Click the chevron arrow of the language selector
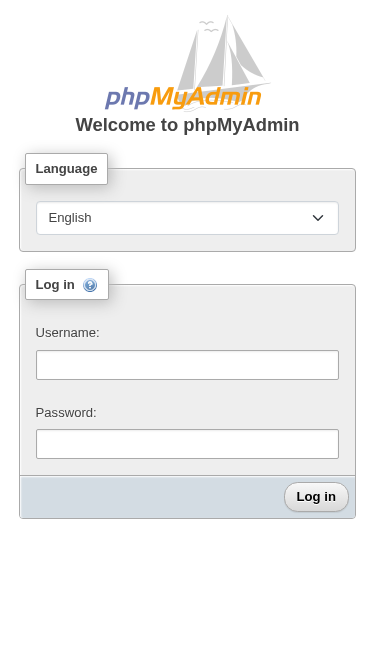The image size is (375, 667). (318, 218)
